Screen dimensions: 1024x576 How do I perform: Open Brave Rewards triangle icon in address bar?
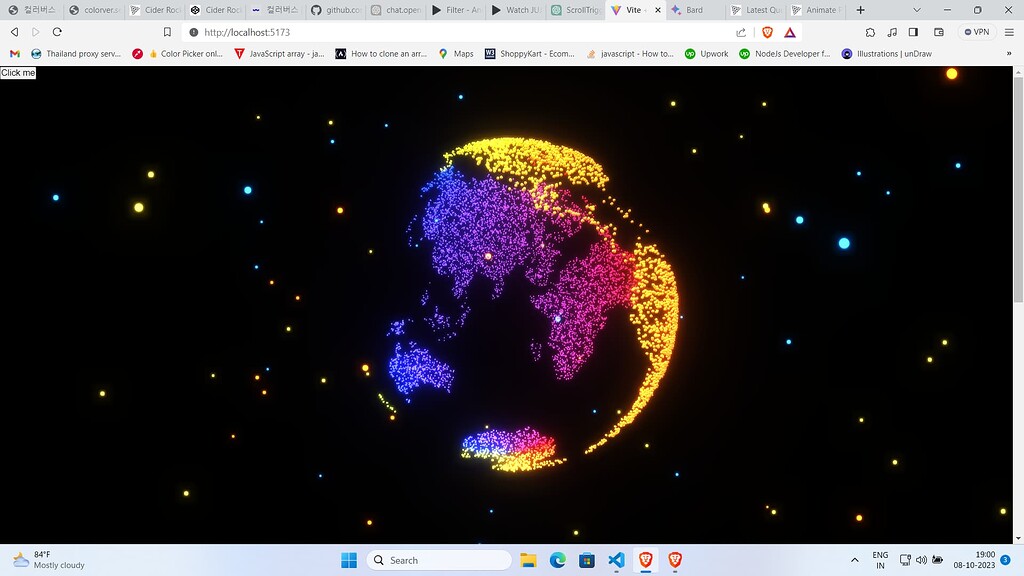[x=790, y=31]
